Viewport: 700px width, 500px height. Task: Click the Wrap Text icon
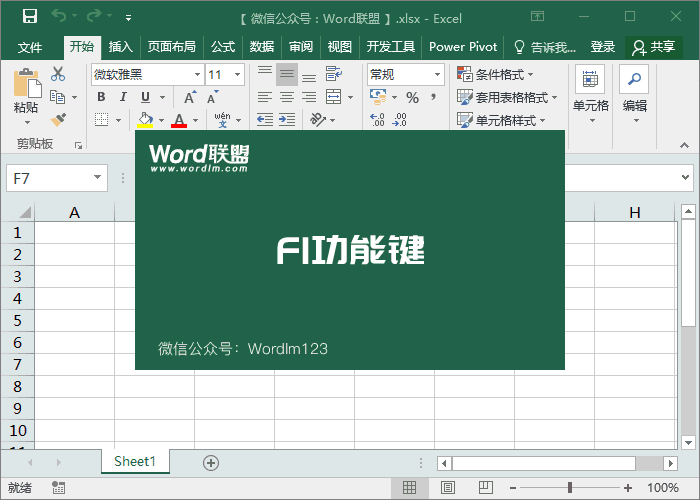[333, 74]
